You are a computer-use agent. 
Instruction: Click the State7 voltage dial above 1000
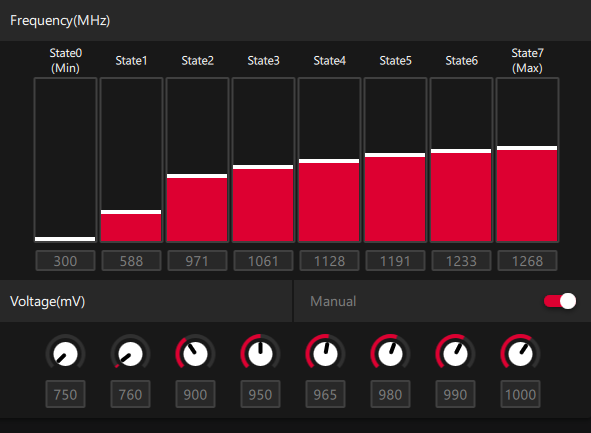click(520, 354)
